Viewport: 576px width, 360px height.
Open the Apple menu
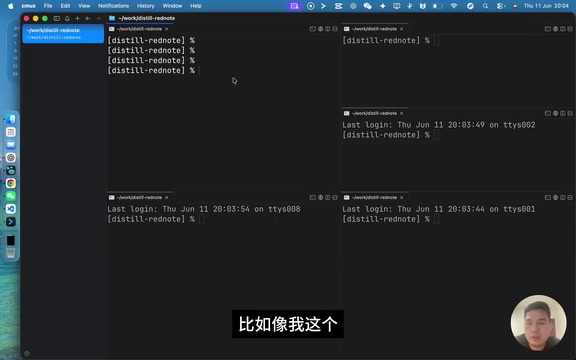pos(11,6)
